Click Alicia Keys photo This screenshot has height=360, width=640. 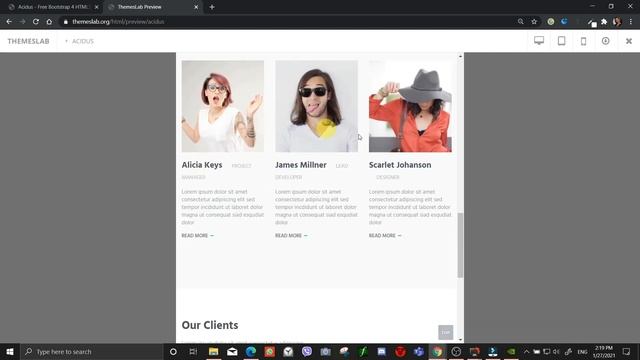(223, 106)
